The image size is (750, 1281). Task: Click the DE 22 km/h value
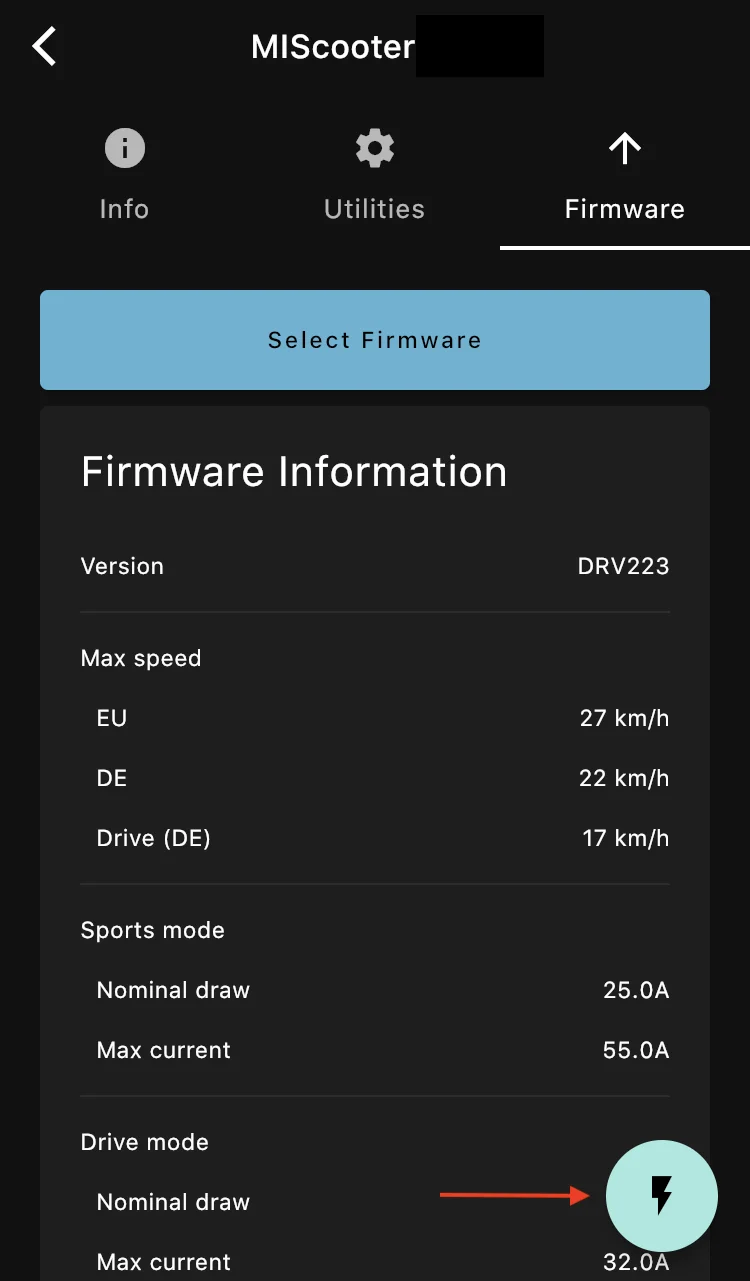623,778
